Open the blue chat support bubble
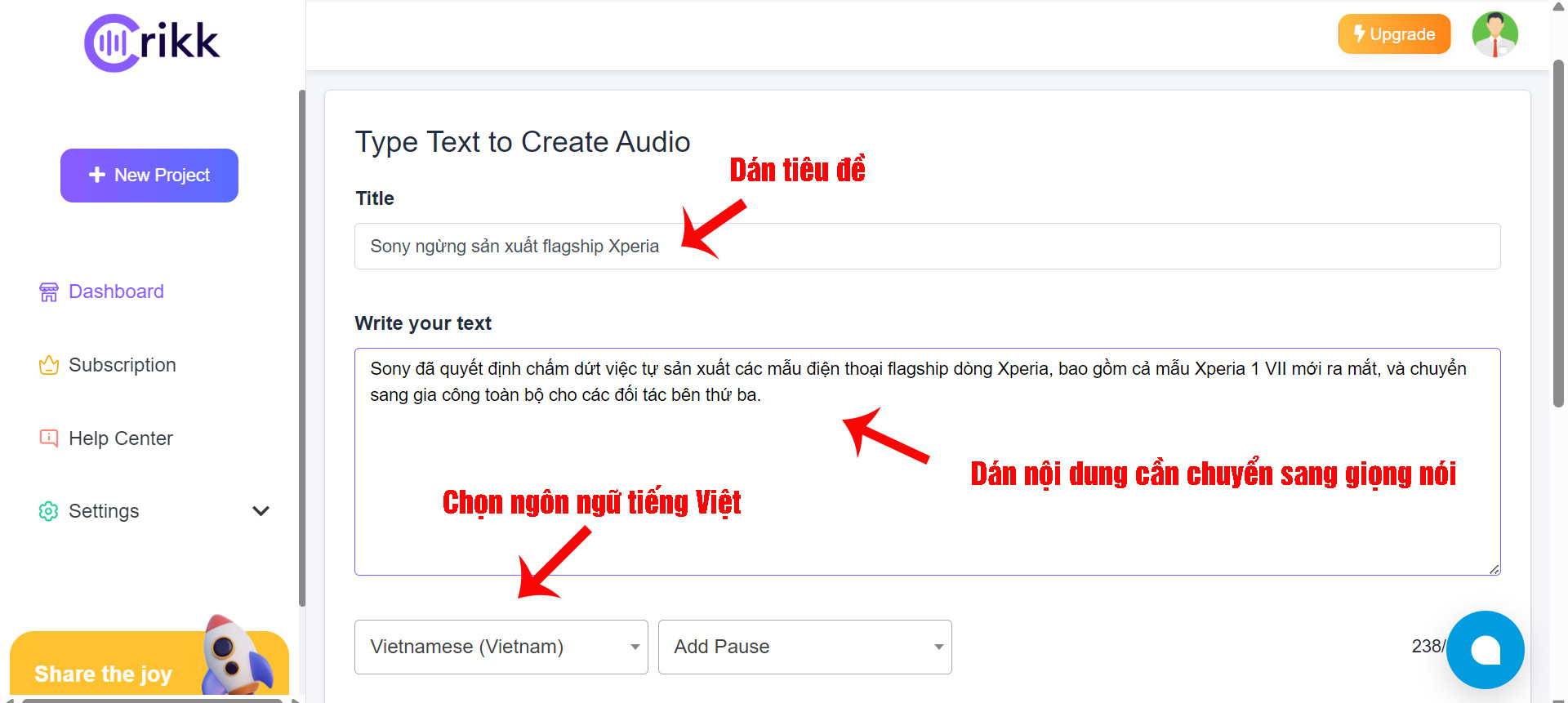Viewport: 1568px width, 703px height. pyautogui.click(x=1485, y=650)
